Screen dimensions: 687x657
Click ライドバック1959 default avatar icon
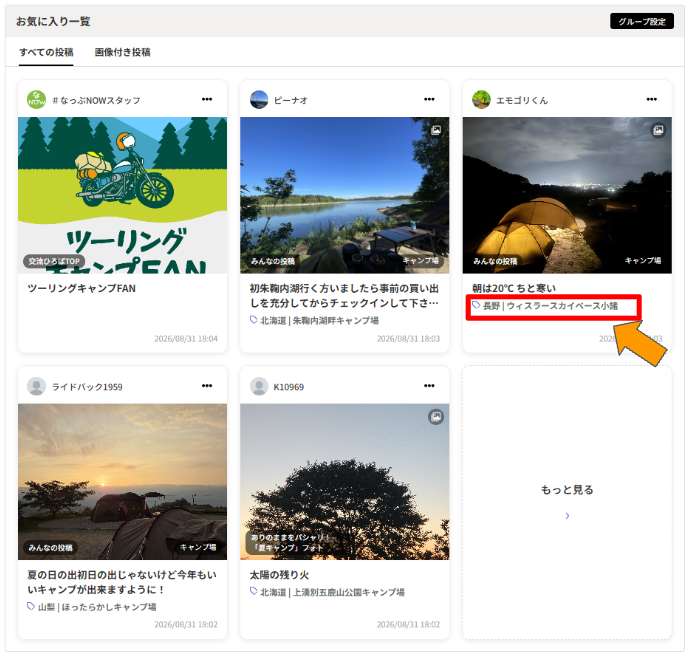point(36,386)
